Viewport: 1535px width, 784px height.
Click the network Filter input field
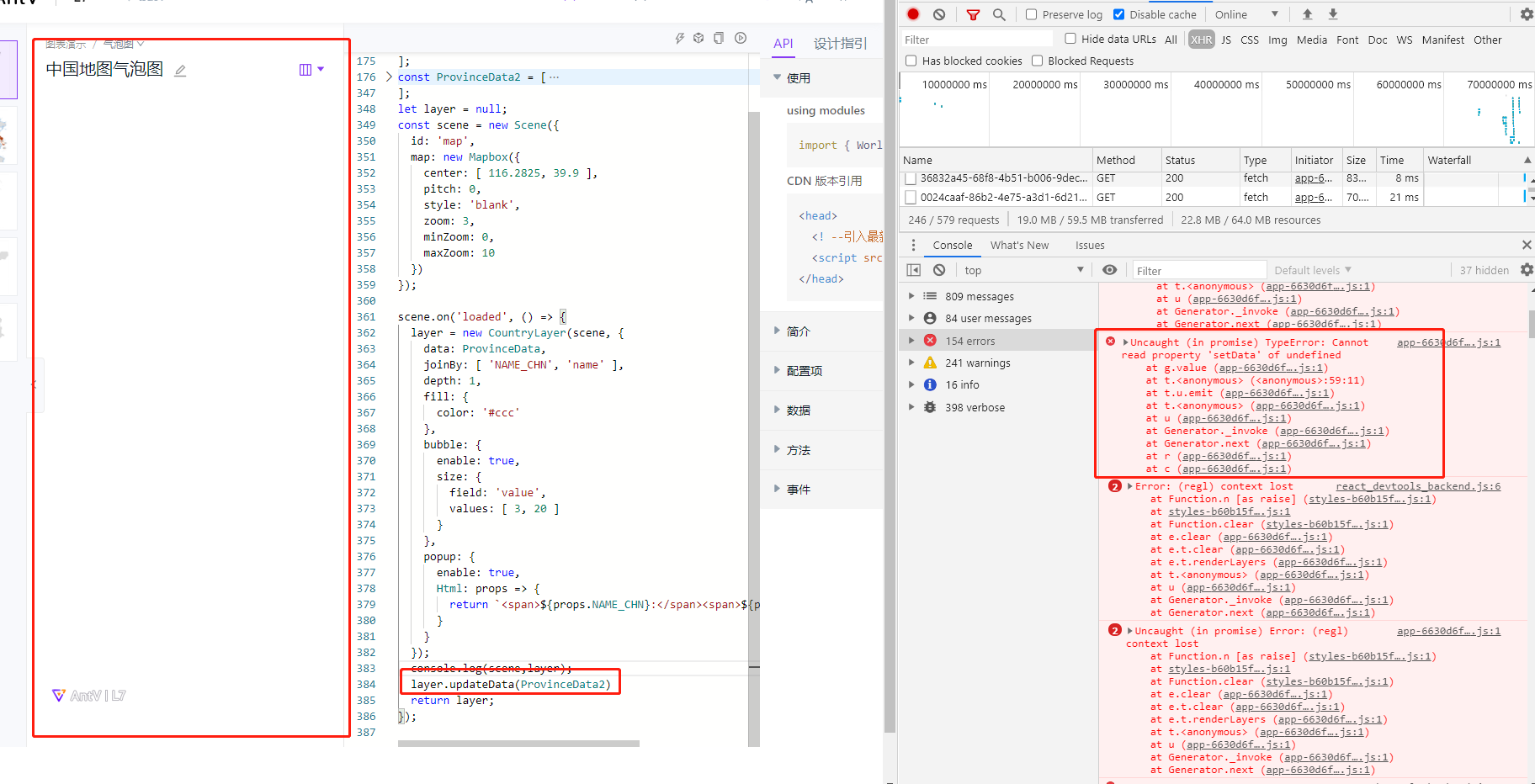click(x=976, y=39)
